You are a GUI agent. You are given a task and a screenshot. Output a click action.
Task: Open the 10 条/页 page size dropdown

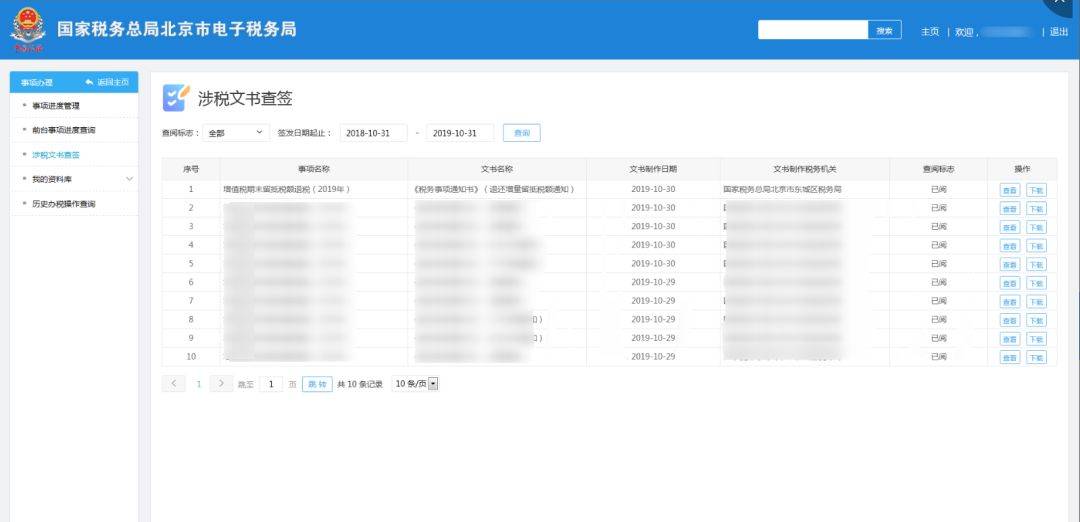pyautogui.click(x=416, y=384)
